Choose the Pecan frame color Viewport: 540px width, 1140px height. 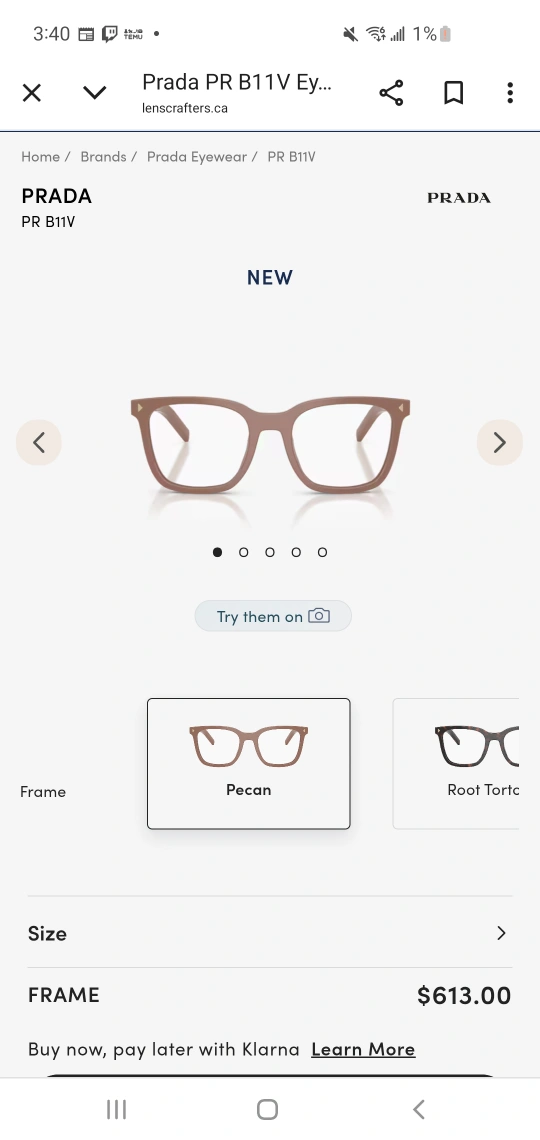(249, 763)
